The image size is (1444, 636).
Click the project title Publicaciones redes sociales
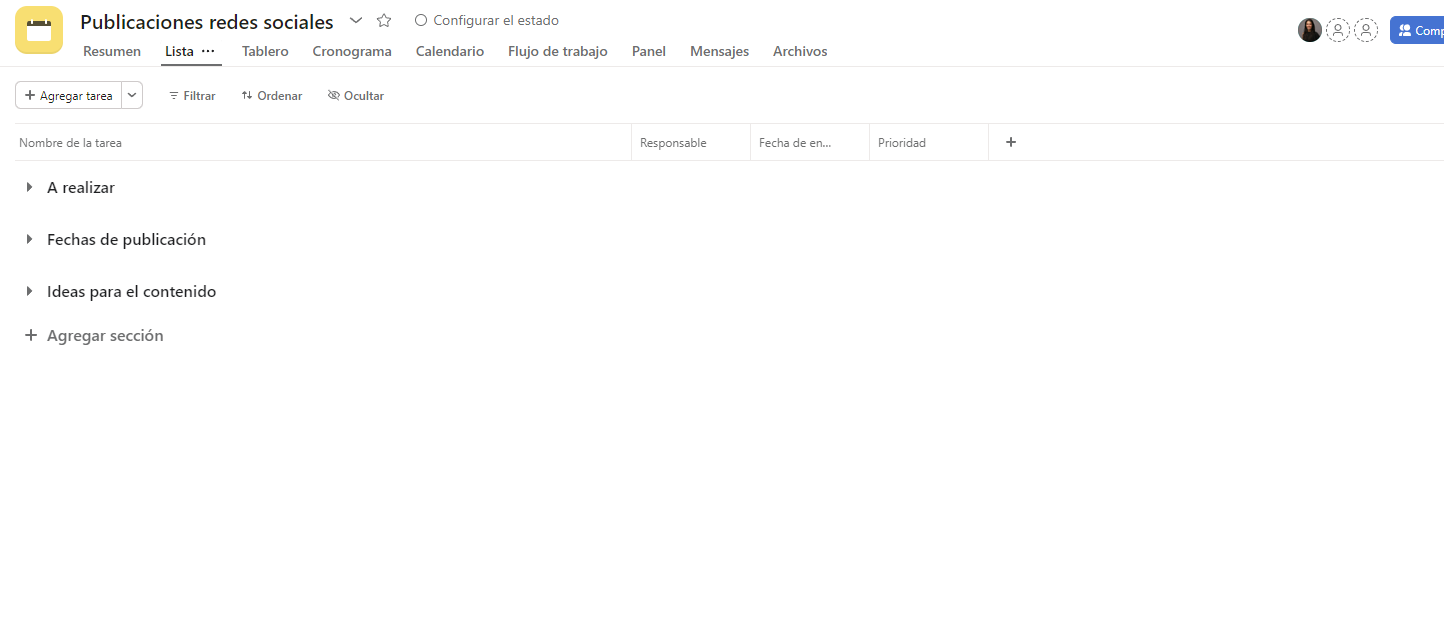[207, 22]
